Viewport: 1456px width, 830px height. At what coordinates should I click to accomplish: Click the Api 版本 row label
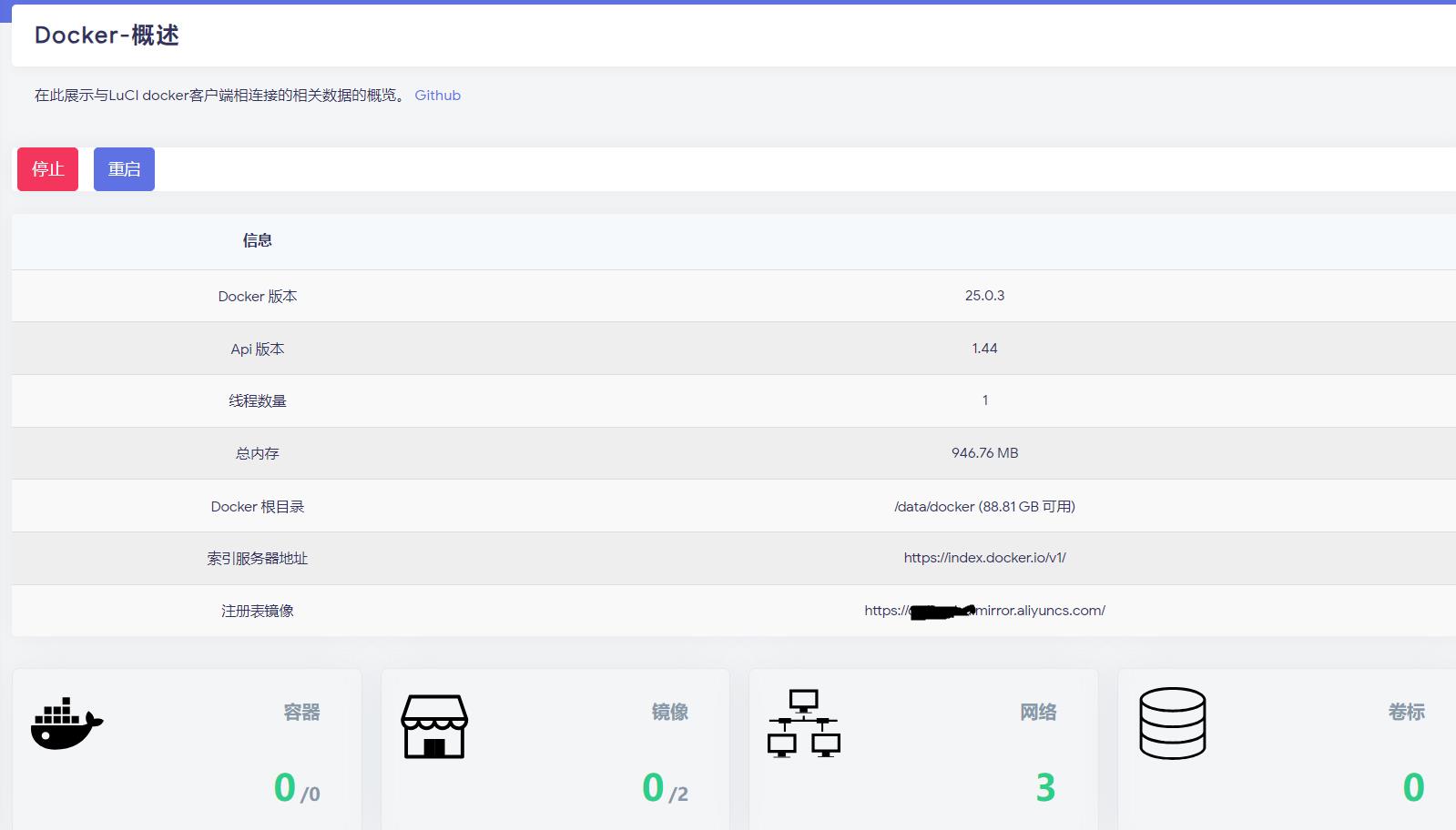pos(258,349)
